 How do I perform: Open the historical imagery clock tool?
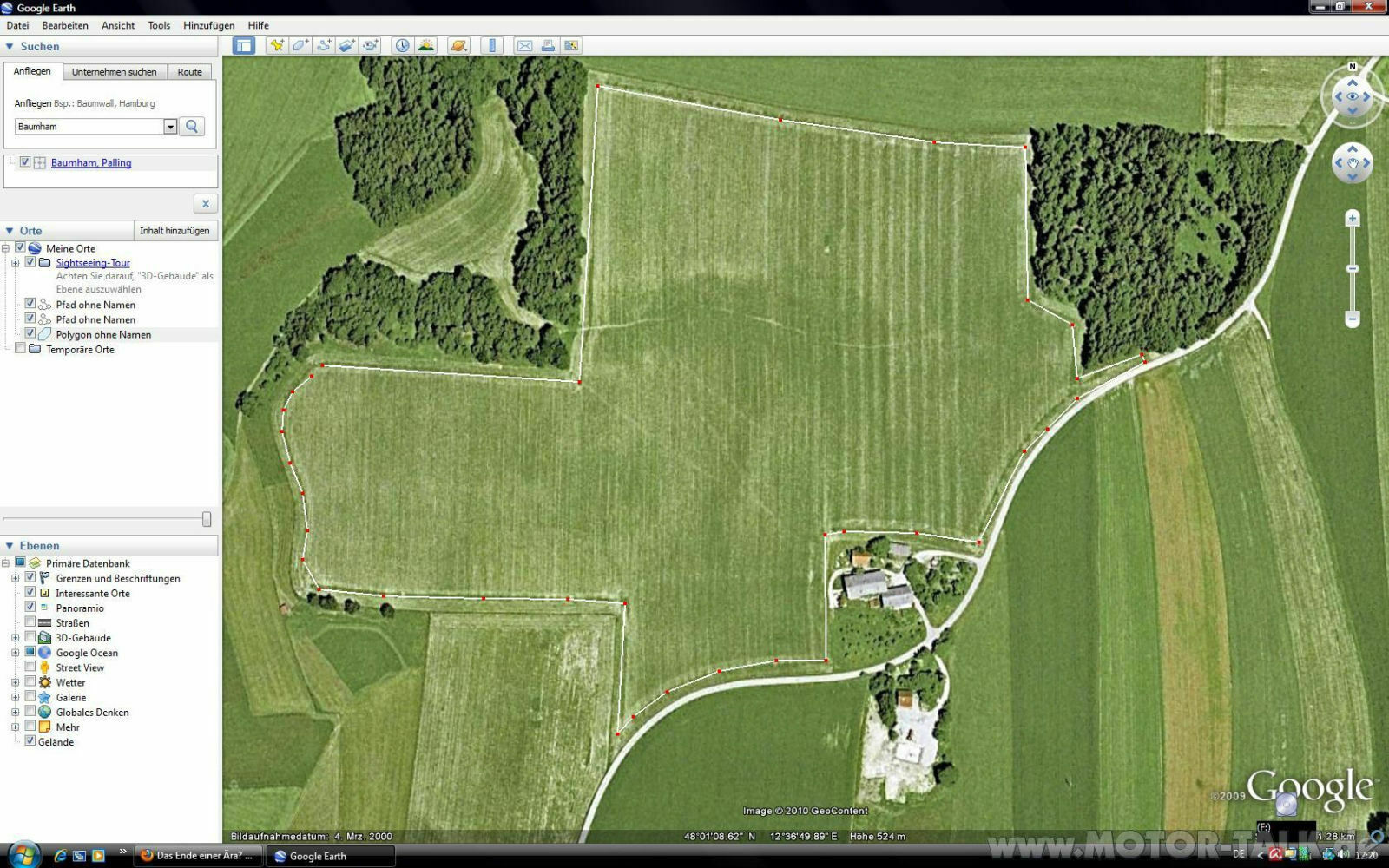click(402, 46)
